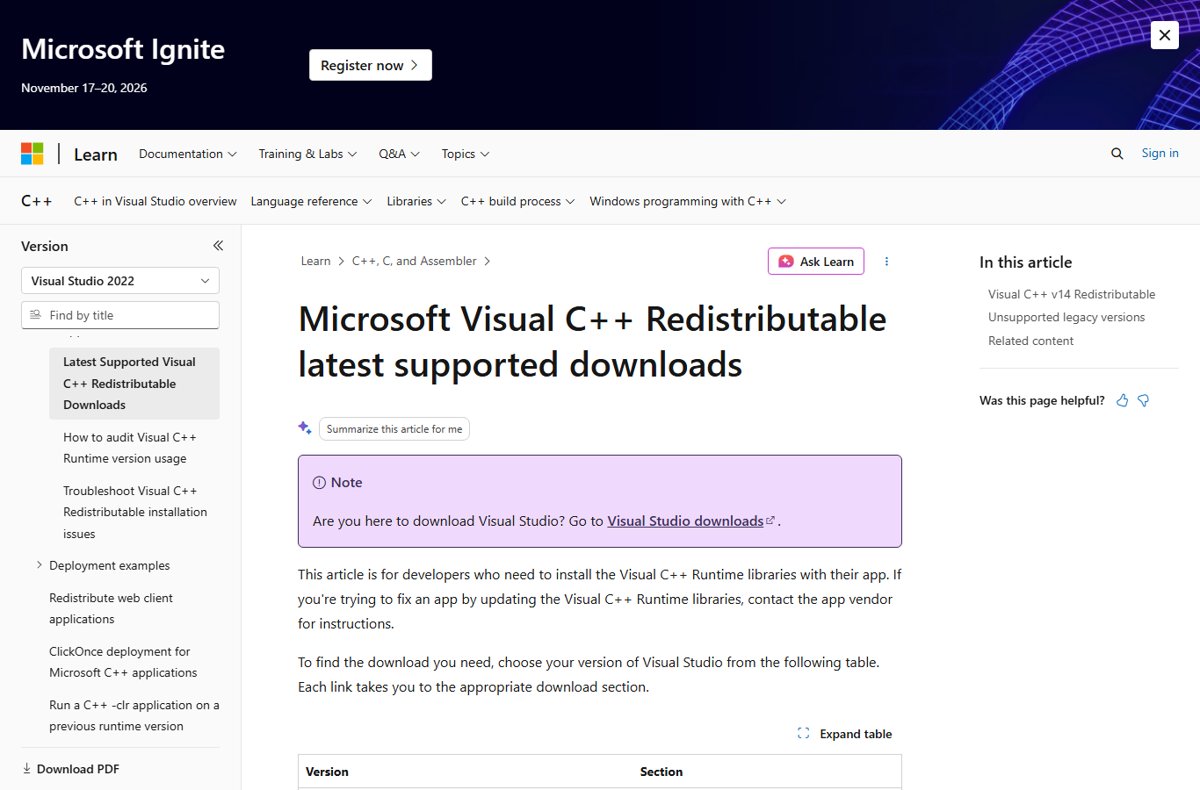Image resolution: width=1200 pixels, height=790 pixels.
Task: Open the search icon in header
Action: [1117, 153]
